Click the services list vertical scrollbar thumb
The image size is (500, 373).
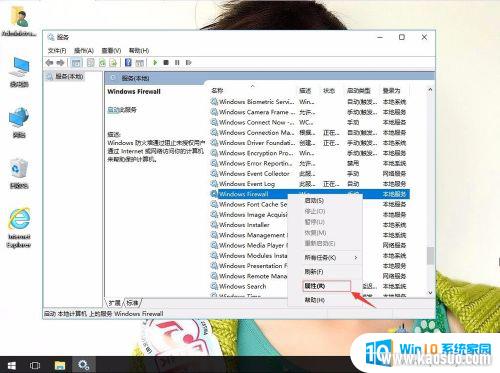click(x=430, y=256)
